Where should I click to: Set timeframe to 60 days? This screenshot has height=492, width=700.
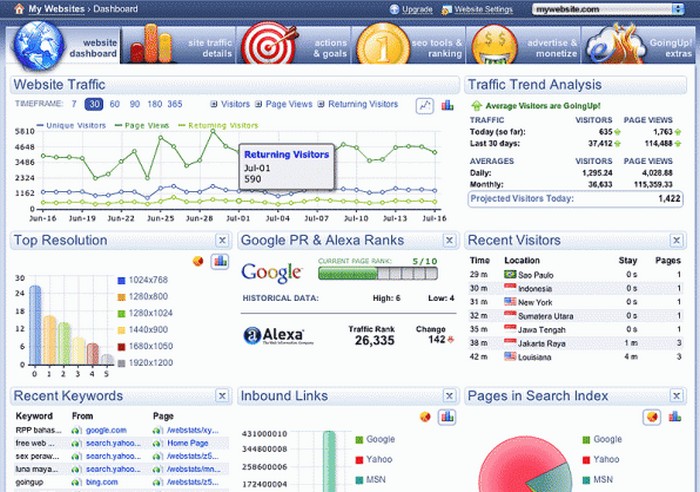point(115,104)
